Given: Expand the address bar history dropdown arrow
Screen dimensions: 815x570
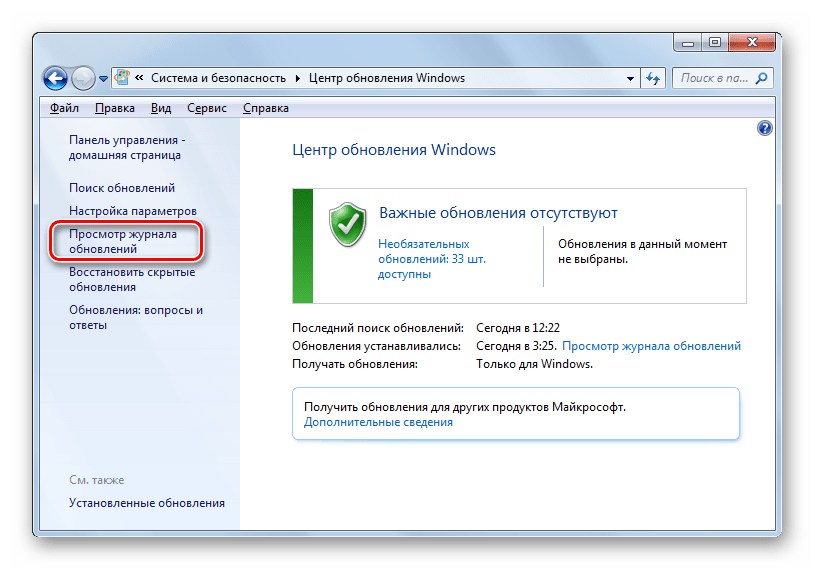Looking at the screenshot, I should 630,78.
